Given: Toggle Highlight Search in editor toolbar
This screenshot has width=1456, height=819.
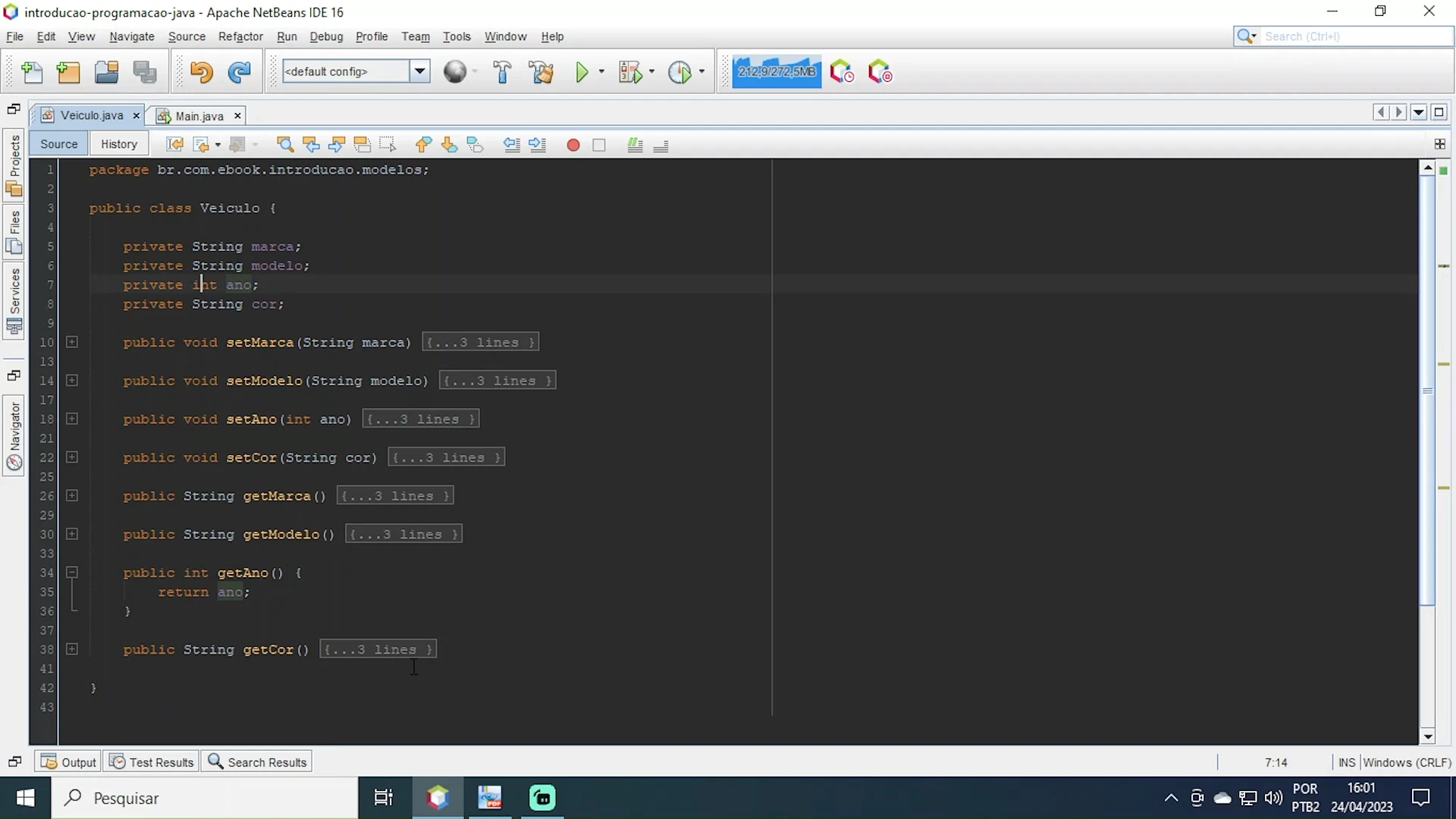Looking at the screenshot, I should (x=362, y=145).
